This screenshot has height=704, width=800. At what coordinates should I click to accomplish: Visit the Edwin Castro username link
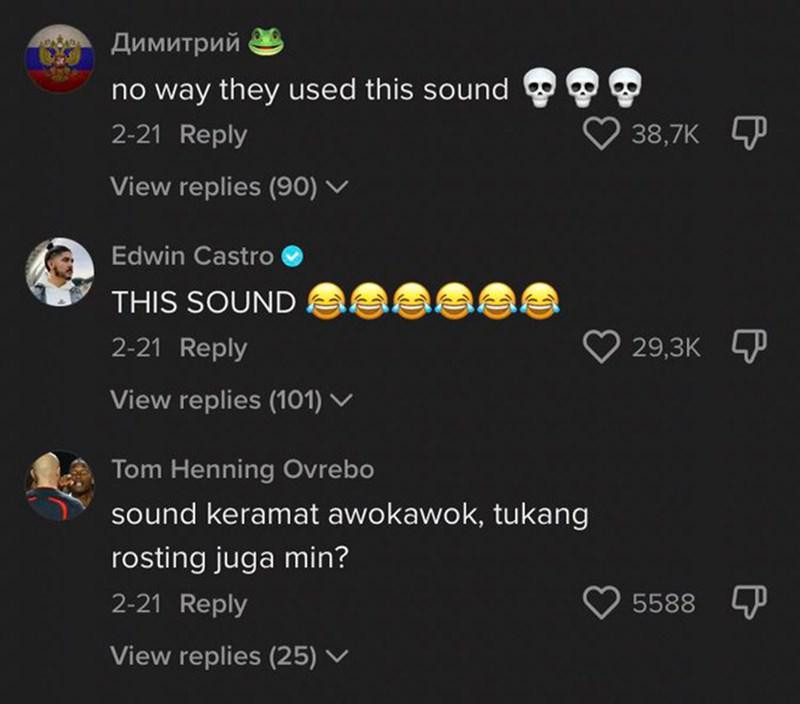click(191, 256)
